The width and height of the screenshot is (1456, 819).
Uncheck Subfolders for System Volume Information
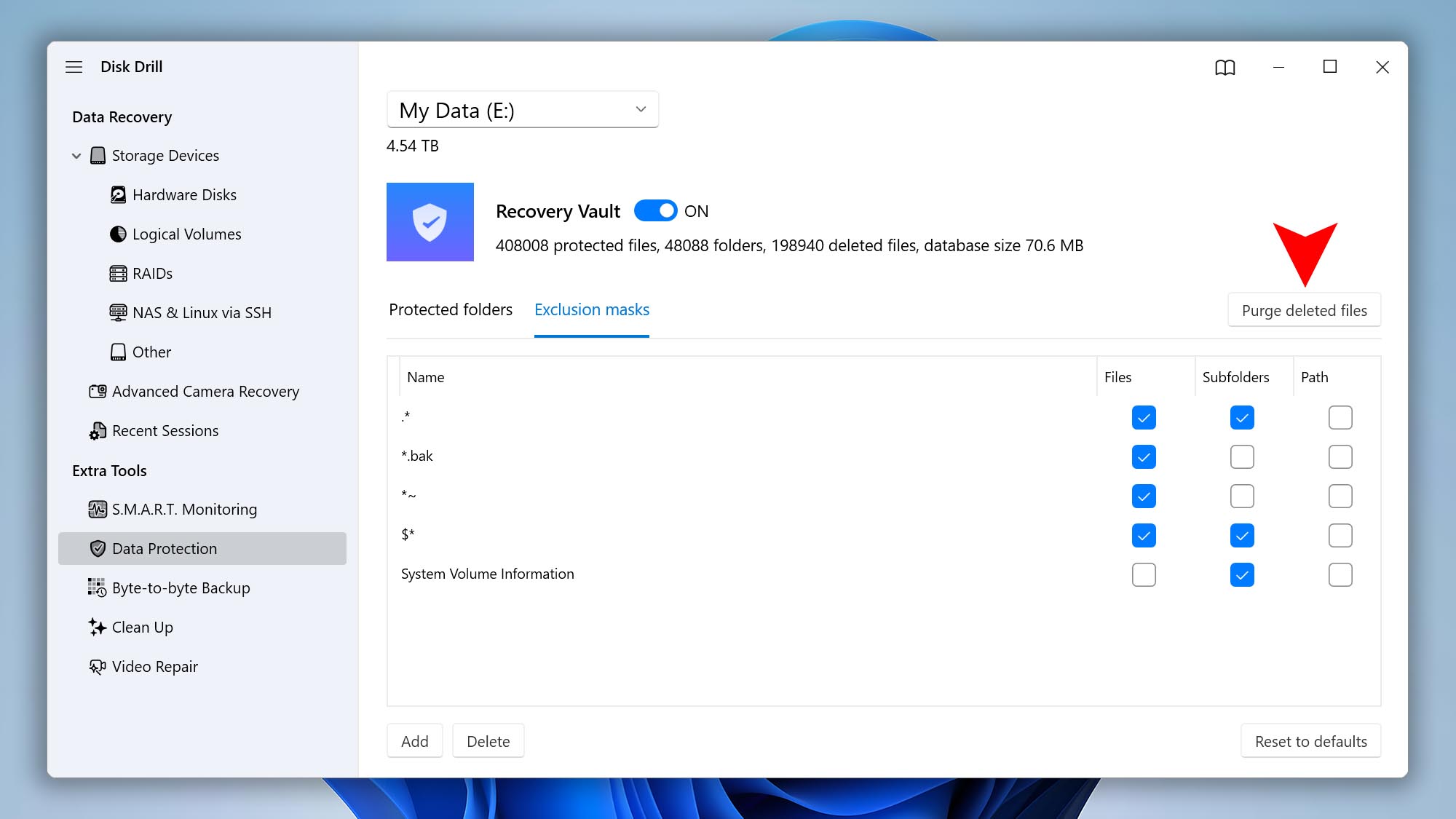(x=1242, y=575)
